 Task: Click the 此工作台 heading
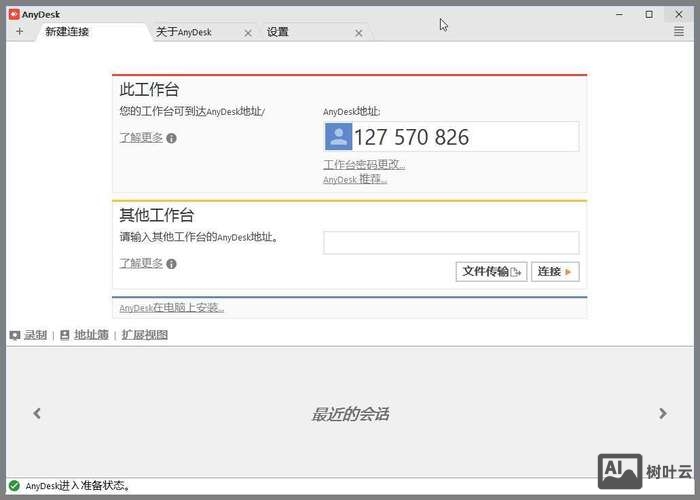pos(149,89)
